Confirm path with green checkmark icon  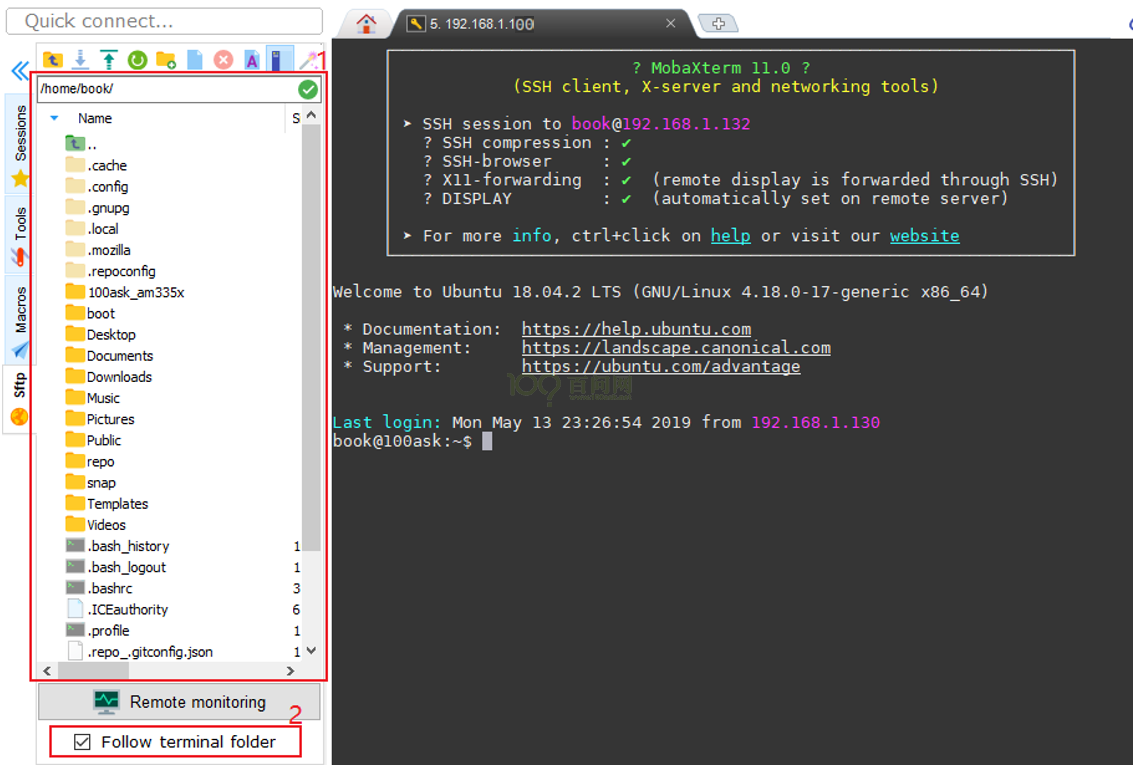308,89
